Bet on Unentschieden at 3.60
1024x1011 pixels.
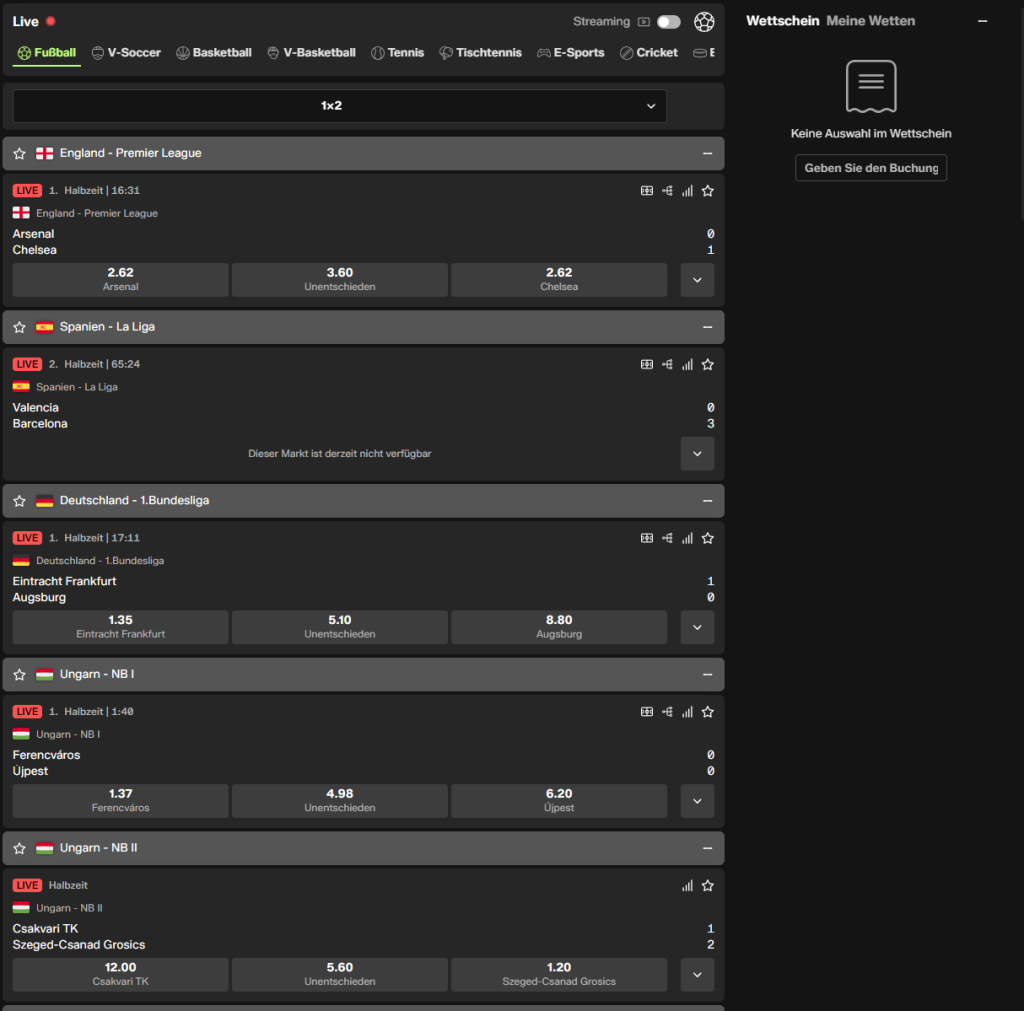coord(340,280)
